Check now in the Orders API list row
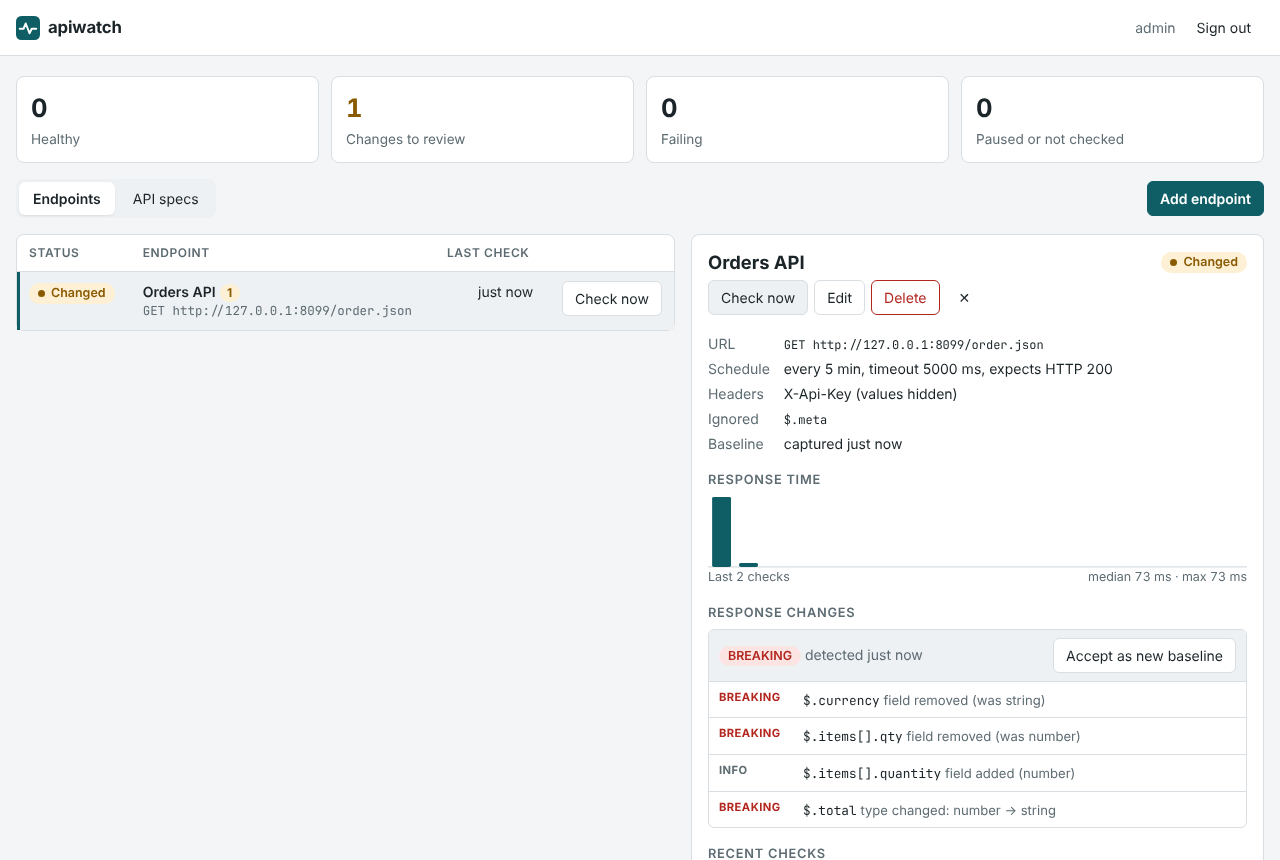1280x860 pixels. tap(612, 299)
